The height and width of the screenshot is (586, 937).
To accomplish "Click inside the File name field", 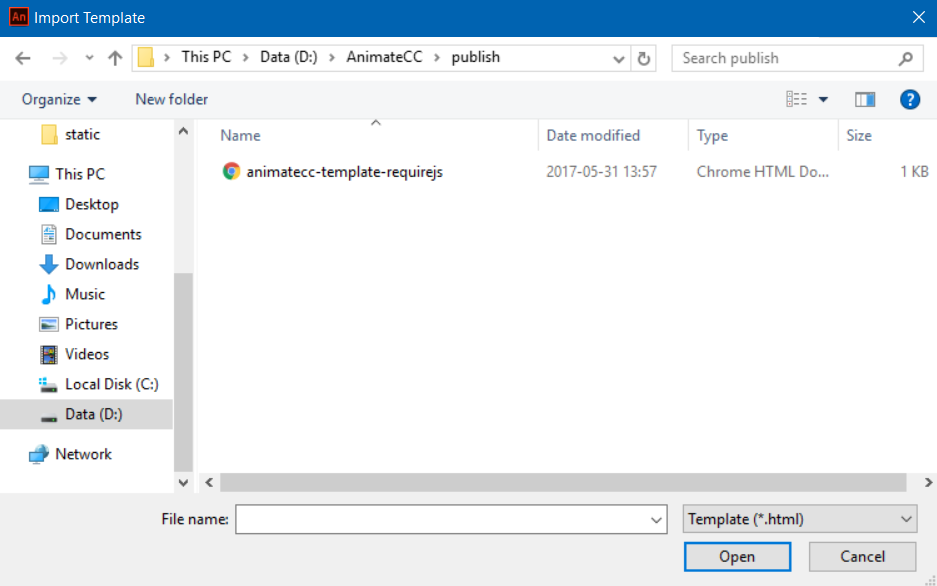I will (x=441, y=519).
